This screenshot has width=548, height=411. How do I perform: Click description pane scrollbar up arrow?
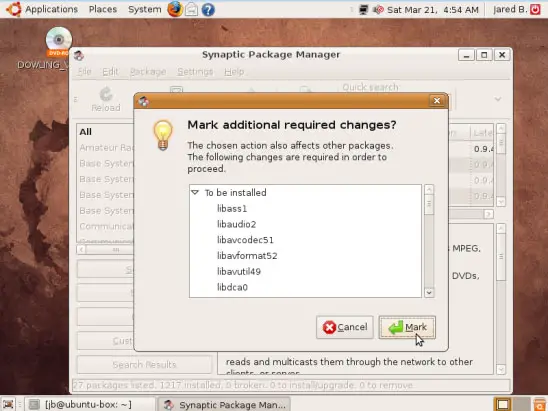coord(501,229)
